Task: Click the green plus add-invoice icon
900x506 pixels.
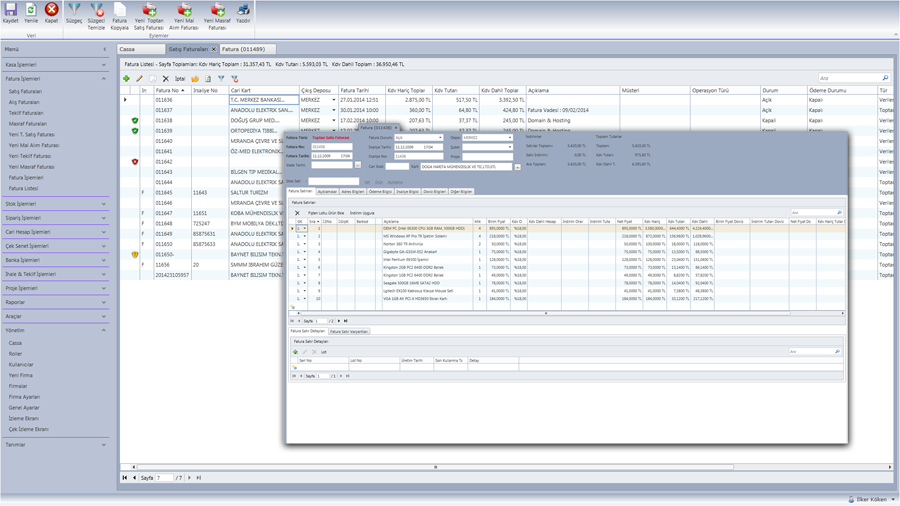Action: click(126, 78)
